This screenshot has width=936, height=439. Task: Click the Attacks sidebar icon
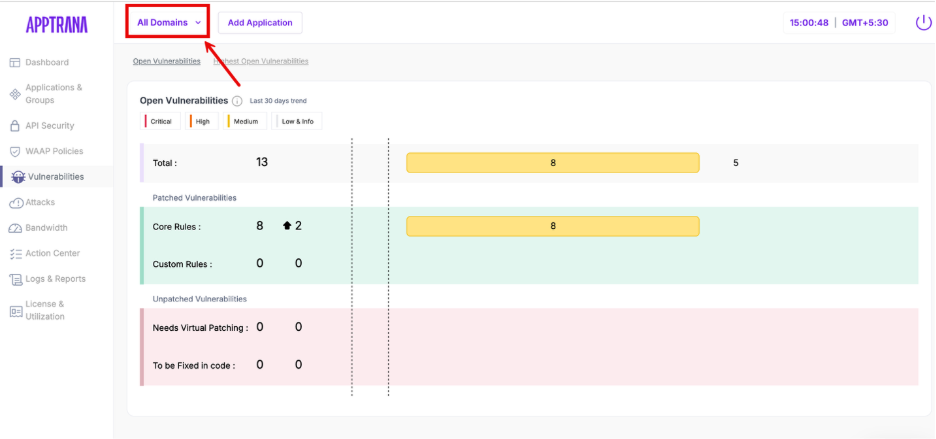click(15, 203)
